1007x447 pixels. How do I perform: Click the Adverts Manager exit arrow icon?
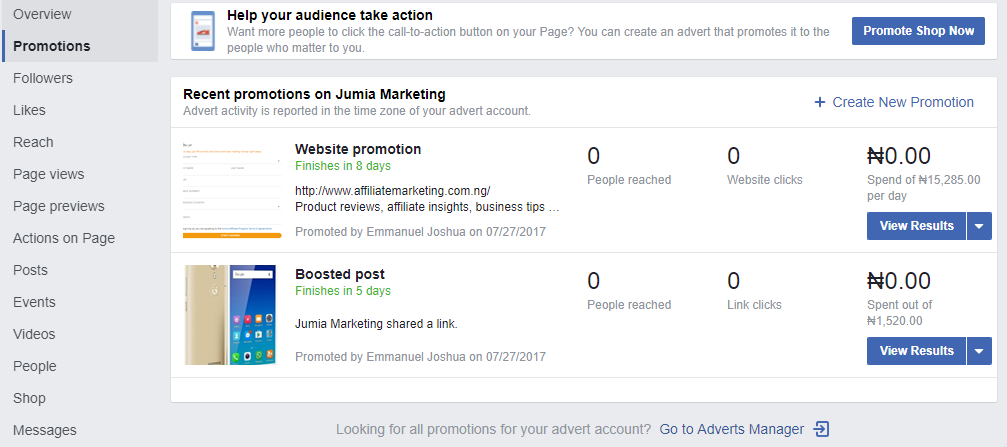822,429
